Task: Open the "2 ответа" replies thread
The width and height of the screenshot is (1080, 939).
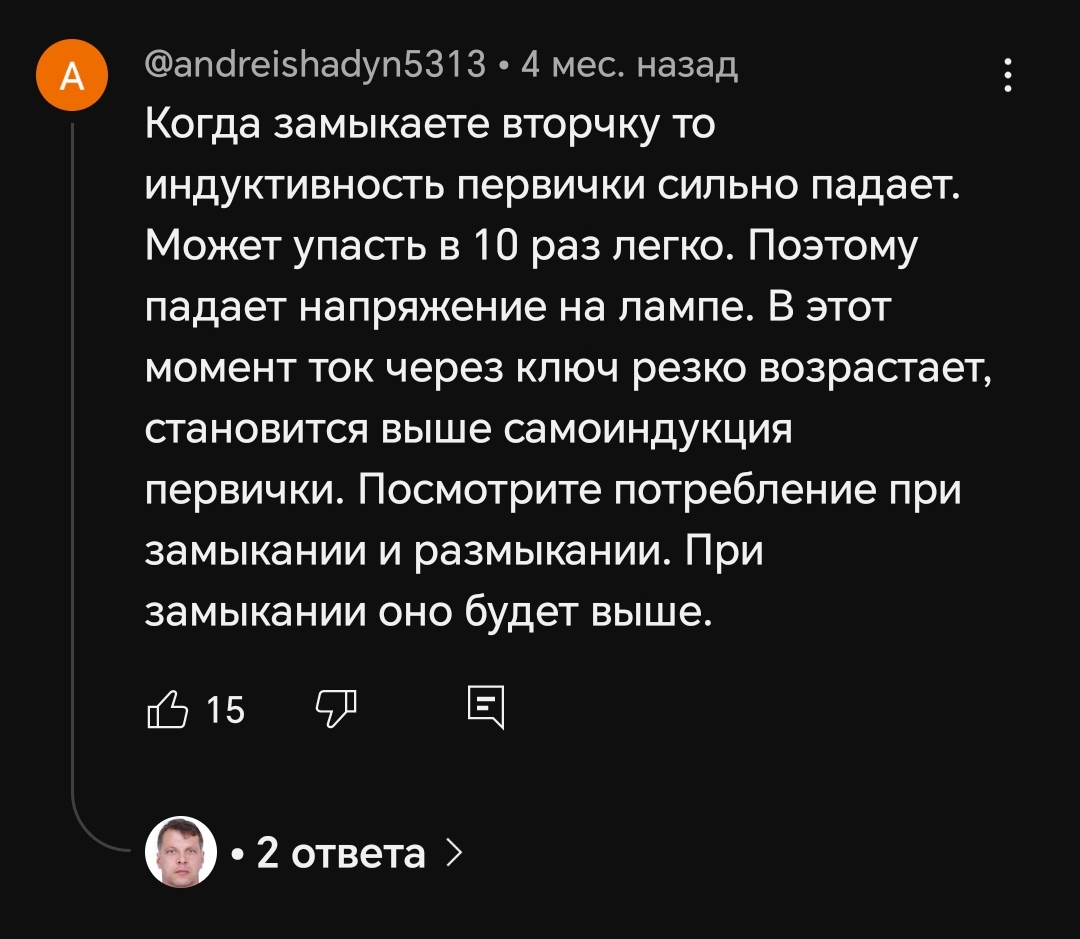Action: pyautogui.click(x=340, y=853)
